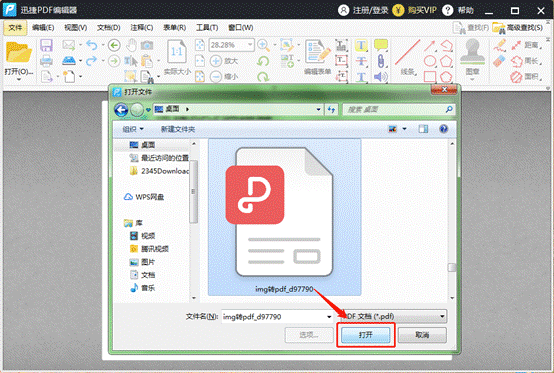Select the Hand pan tool
Screen dimensions: 554x373
click(x=131, y=45)
